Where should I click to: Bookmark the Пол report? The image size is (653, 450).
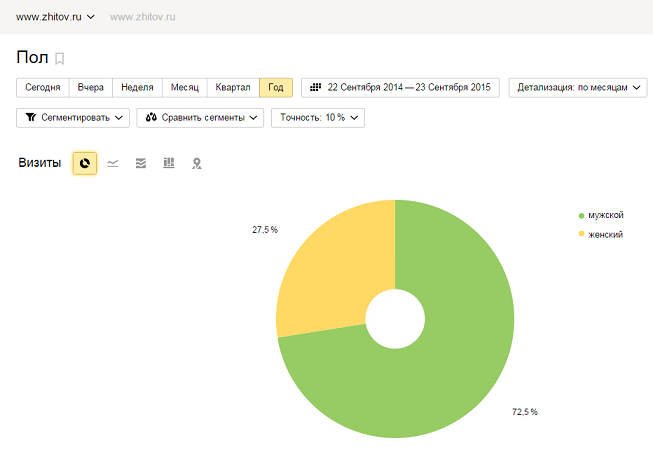[x=60, y=58]
